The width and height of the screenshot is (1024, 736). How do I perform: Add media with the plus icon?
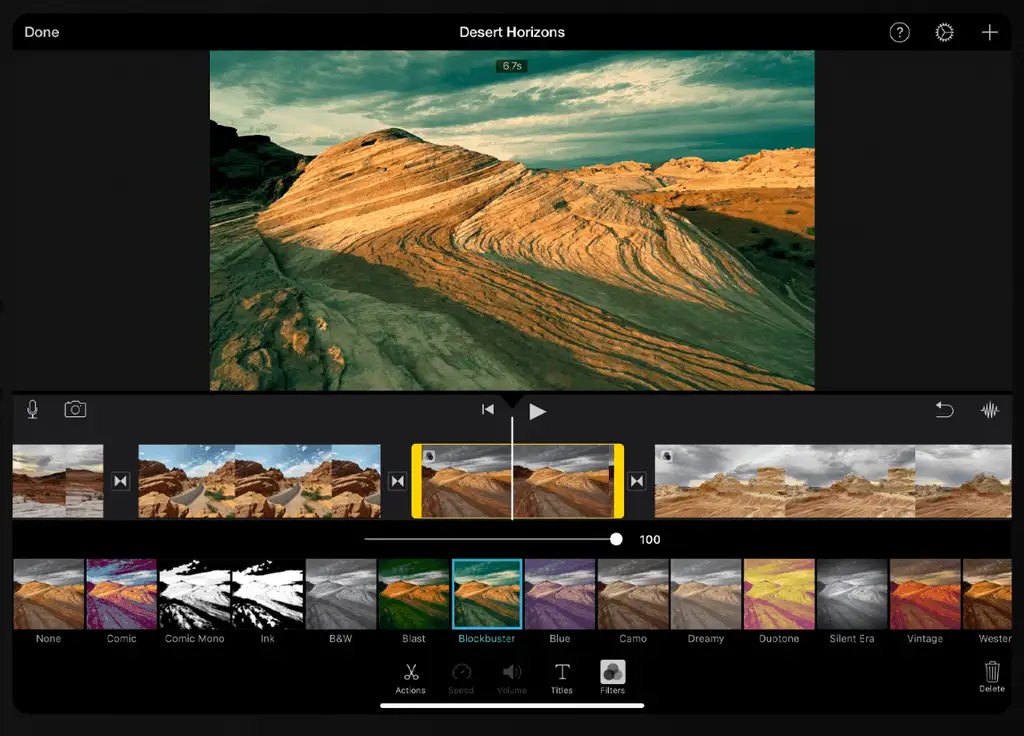989,32
